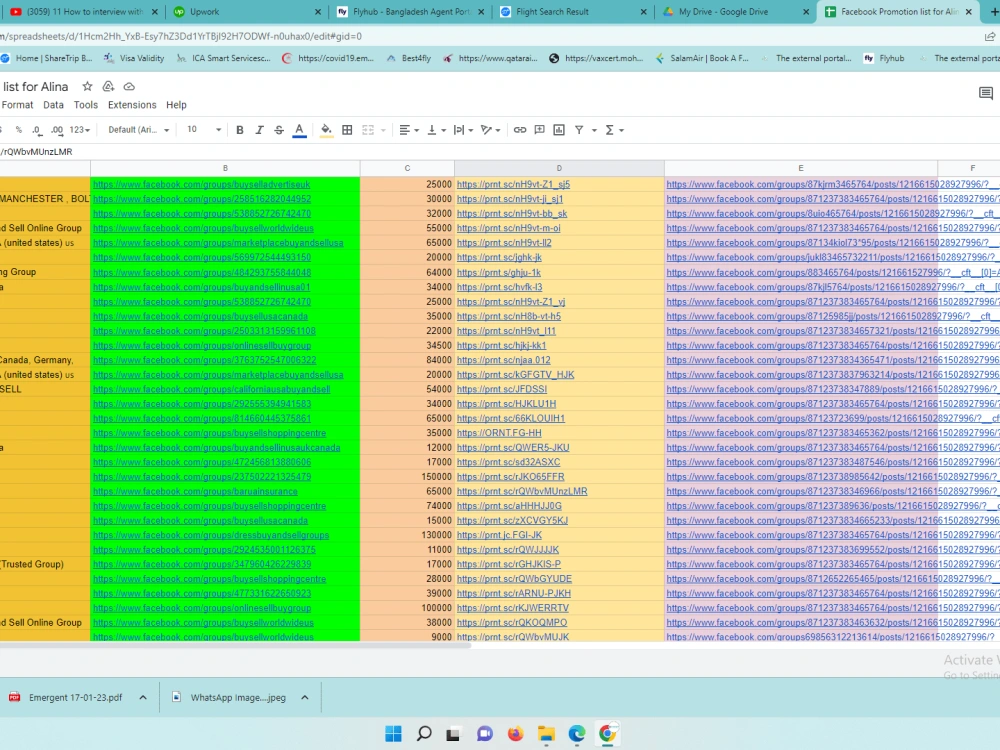Screen dimensions: 1000x750
Task: Toggle italic formatting
Action: (260, 129)
